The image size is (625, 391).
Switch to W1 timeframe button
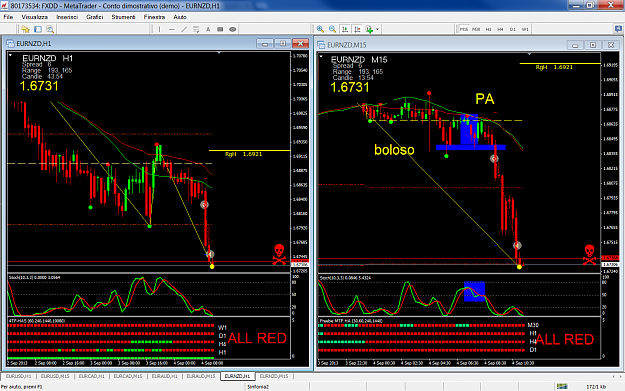coord(525,29)
